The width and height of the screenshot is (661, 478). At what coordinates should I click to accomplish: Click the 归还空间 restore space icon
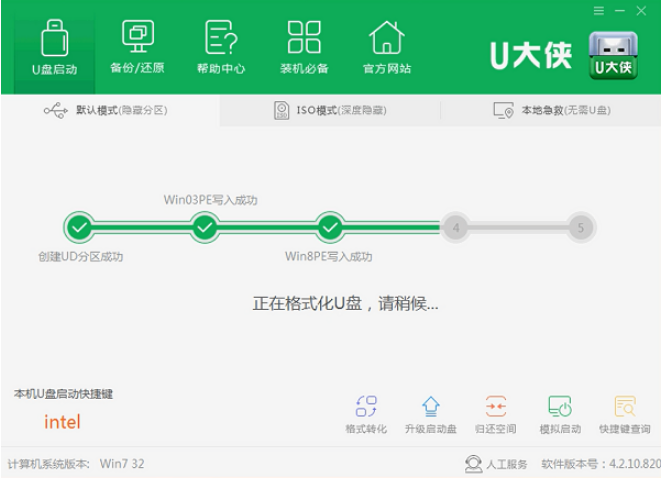(x=495, y=414)
